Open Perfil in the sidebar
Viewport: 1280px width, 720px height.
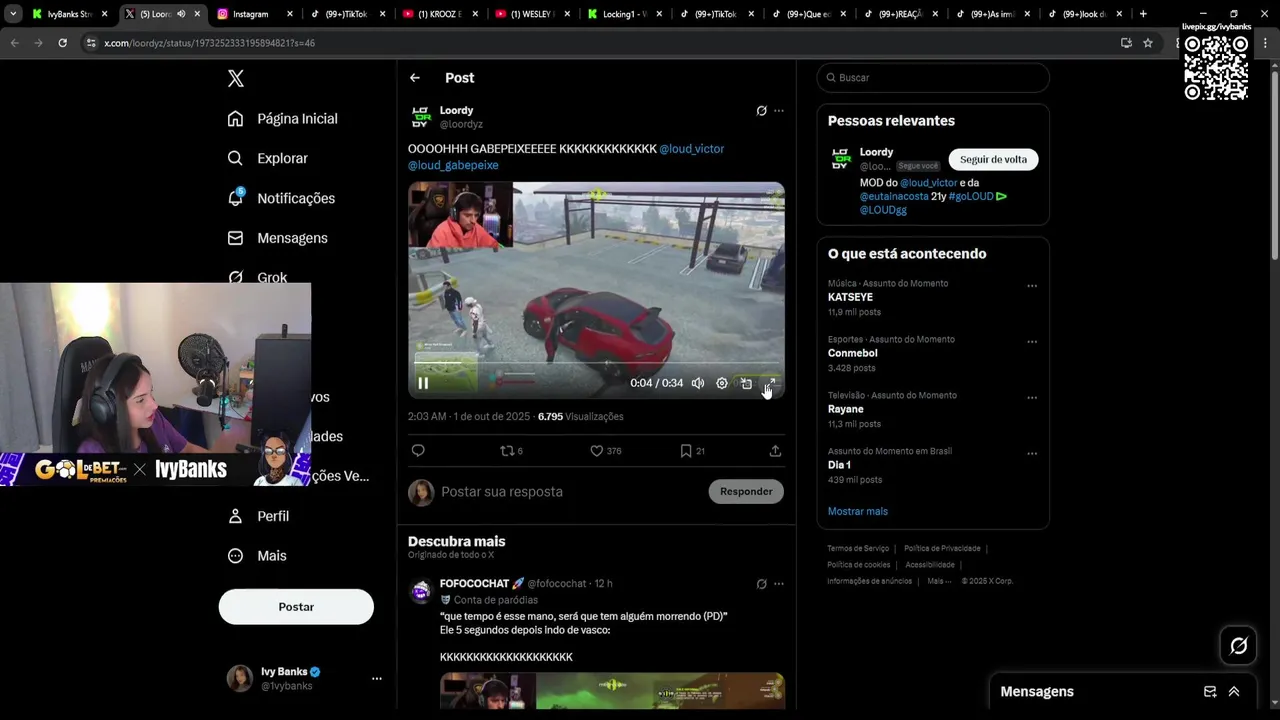(258, 516)
